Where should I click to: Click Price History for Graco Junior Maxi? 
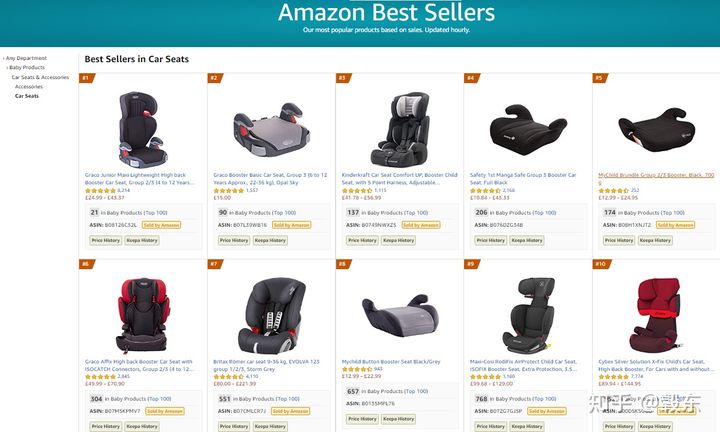(106, 240)
